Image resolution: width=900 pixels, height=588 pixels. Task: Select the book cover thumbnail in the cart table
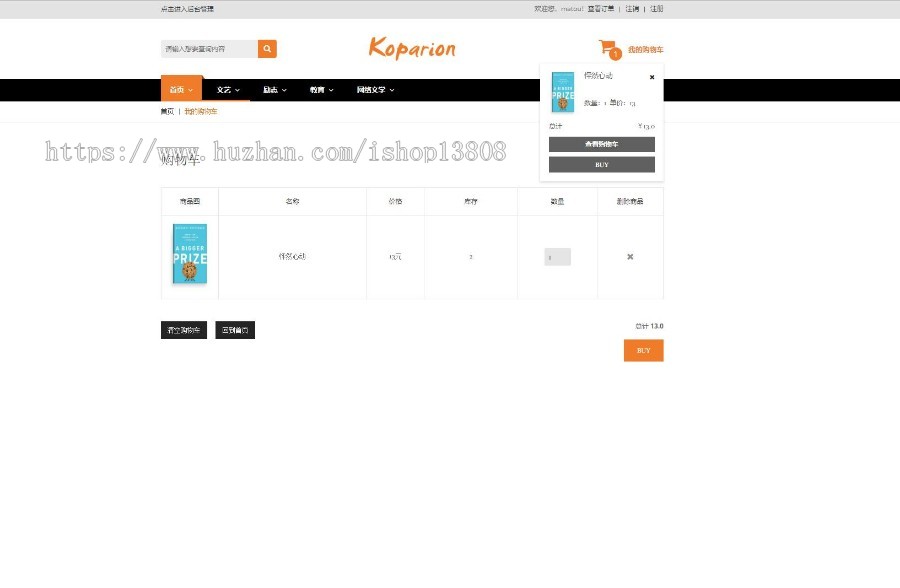[189, 256]
